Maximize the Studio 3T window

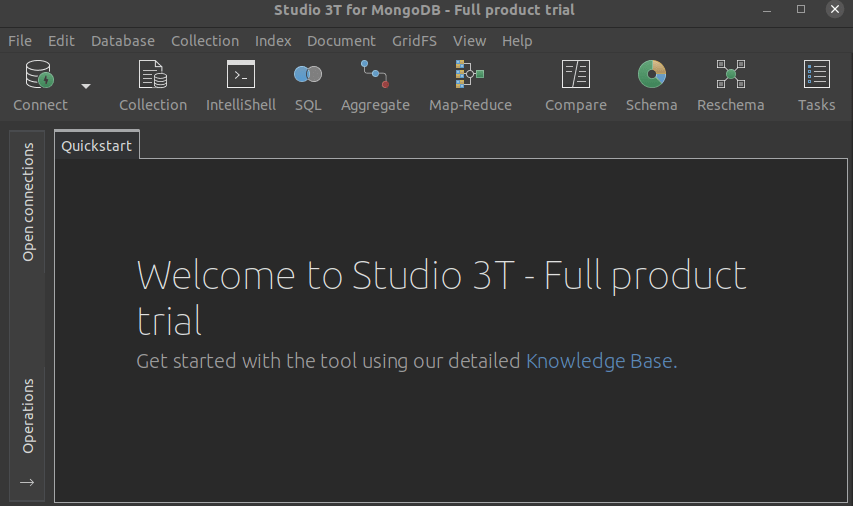click(x=801, y=9)
